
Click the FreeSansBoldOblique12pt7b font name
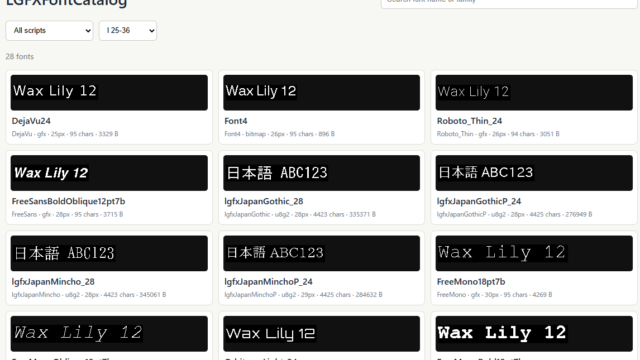(x=68, y=201)
